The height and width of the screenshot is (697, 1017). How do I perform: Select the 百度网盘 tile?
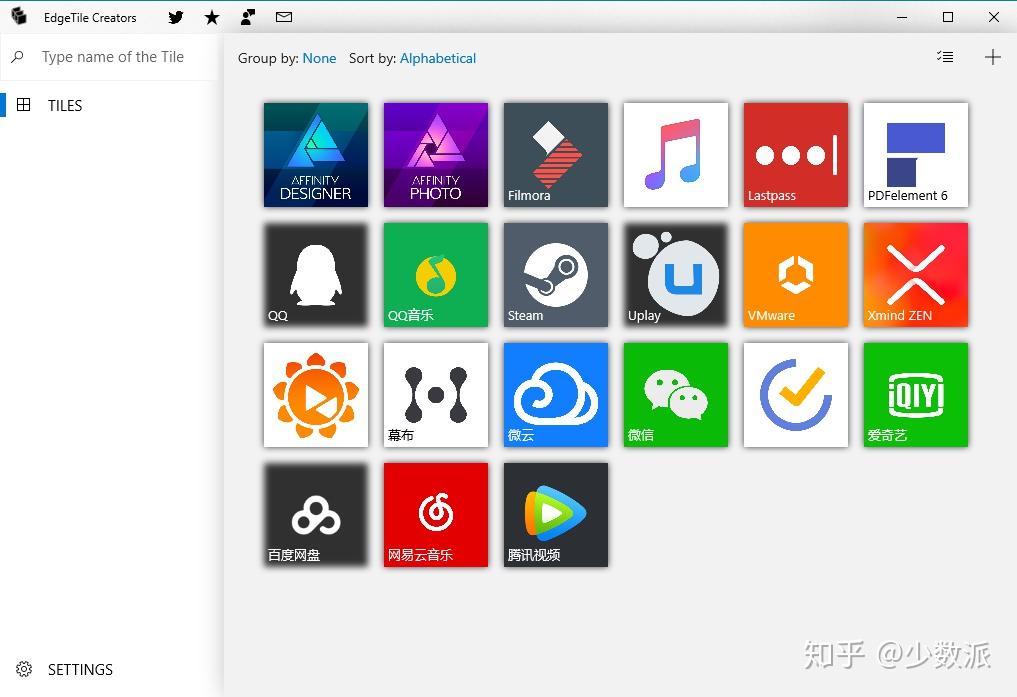316,515
